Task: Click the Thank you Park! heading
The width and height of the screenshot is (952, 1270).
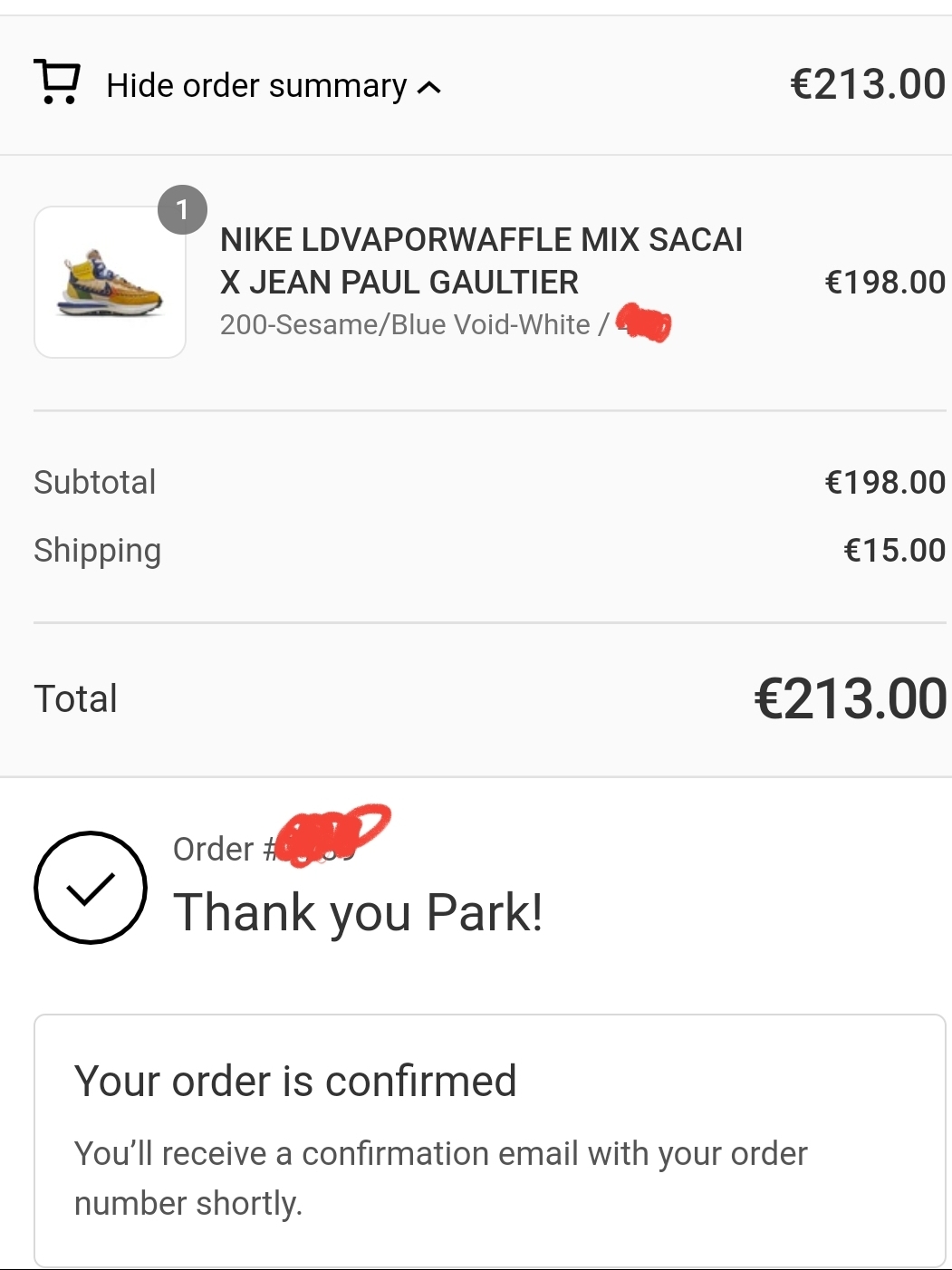Action: [x=359, y=912]
